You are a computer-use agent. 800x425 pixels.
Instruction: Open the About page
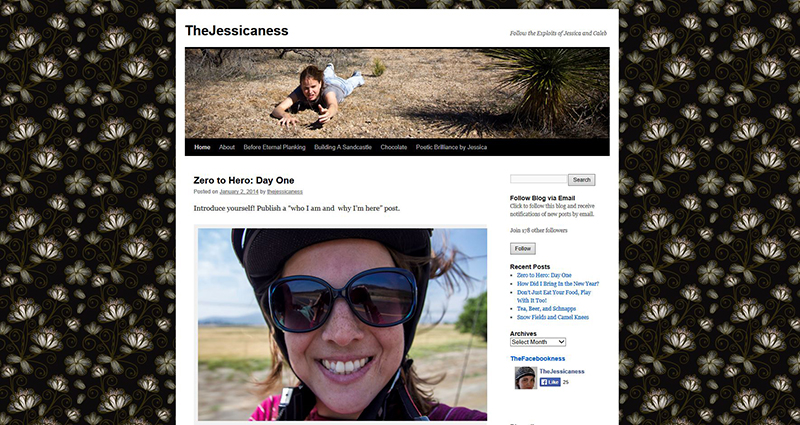[x=227, y=147]
